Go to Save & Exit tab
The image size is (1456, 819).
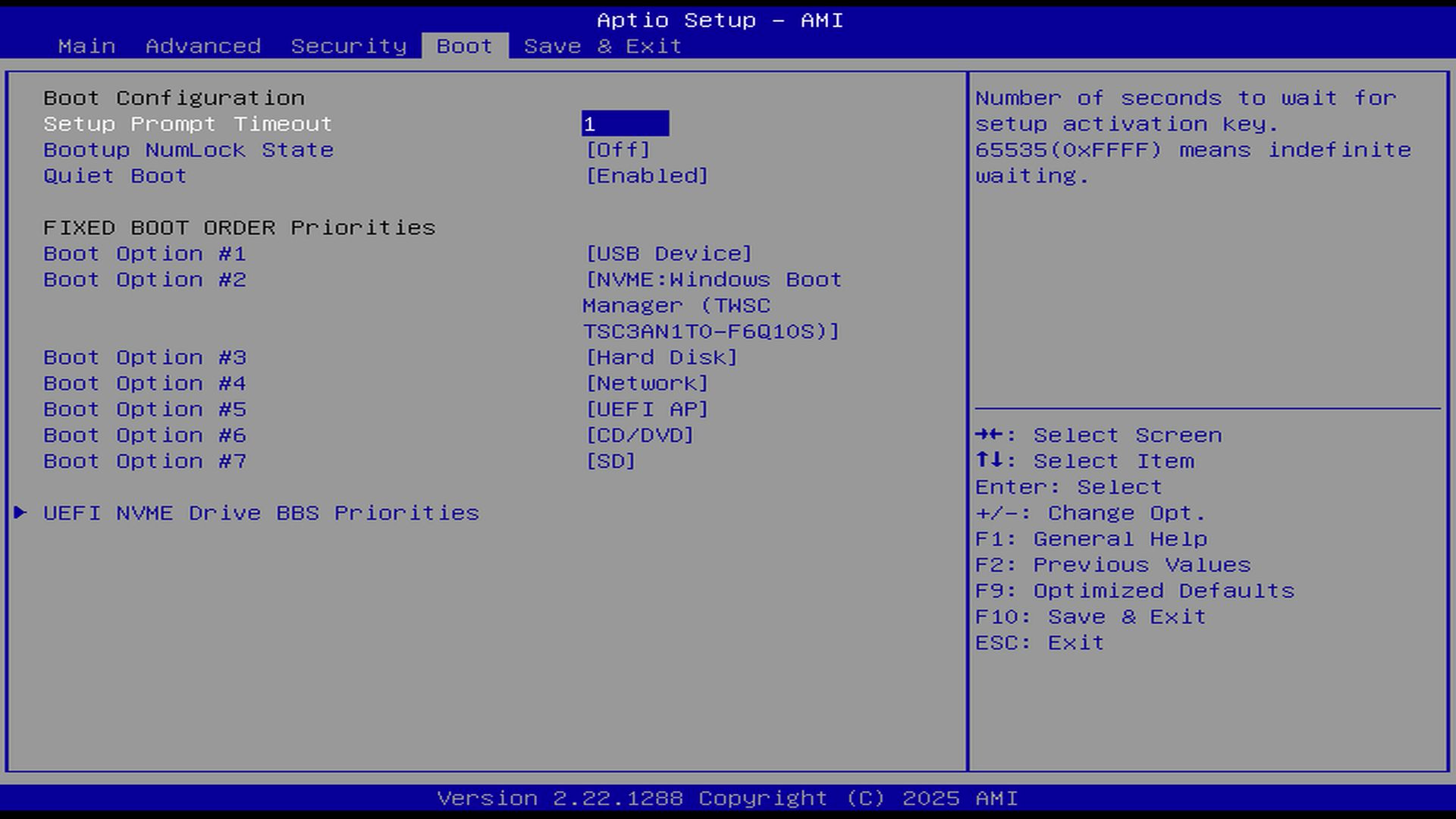tap(602, 46)
